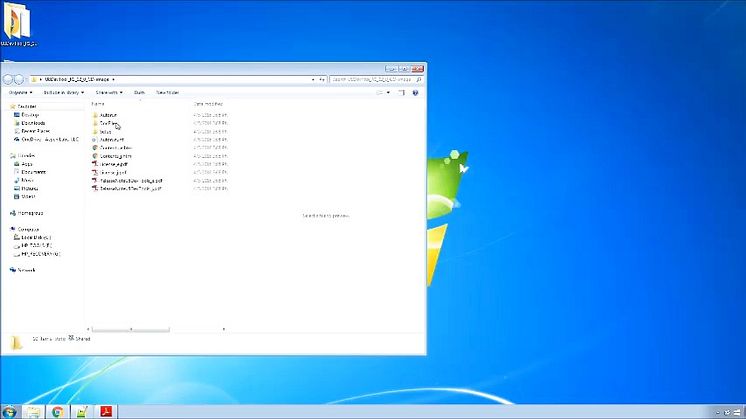Click the folder icon on the desktop

(x=18, y=21)
